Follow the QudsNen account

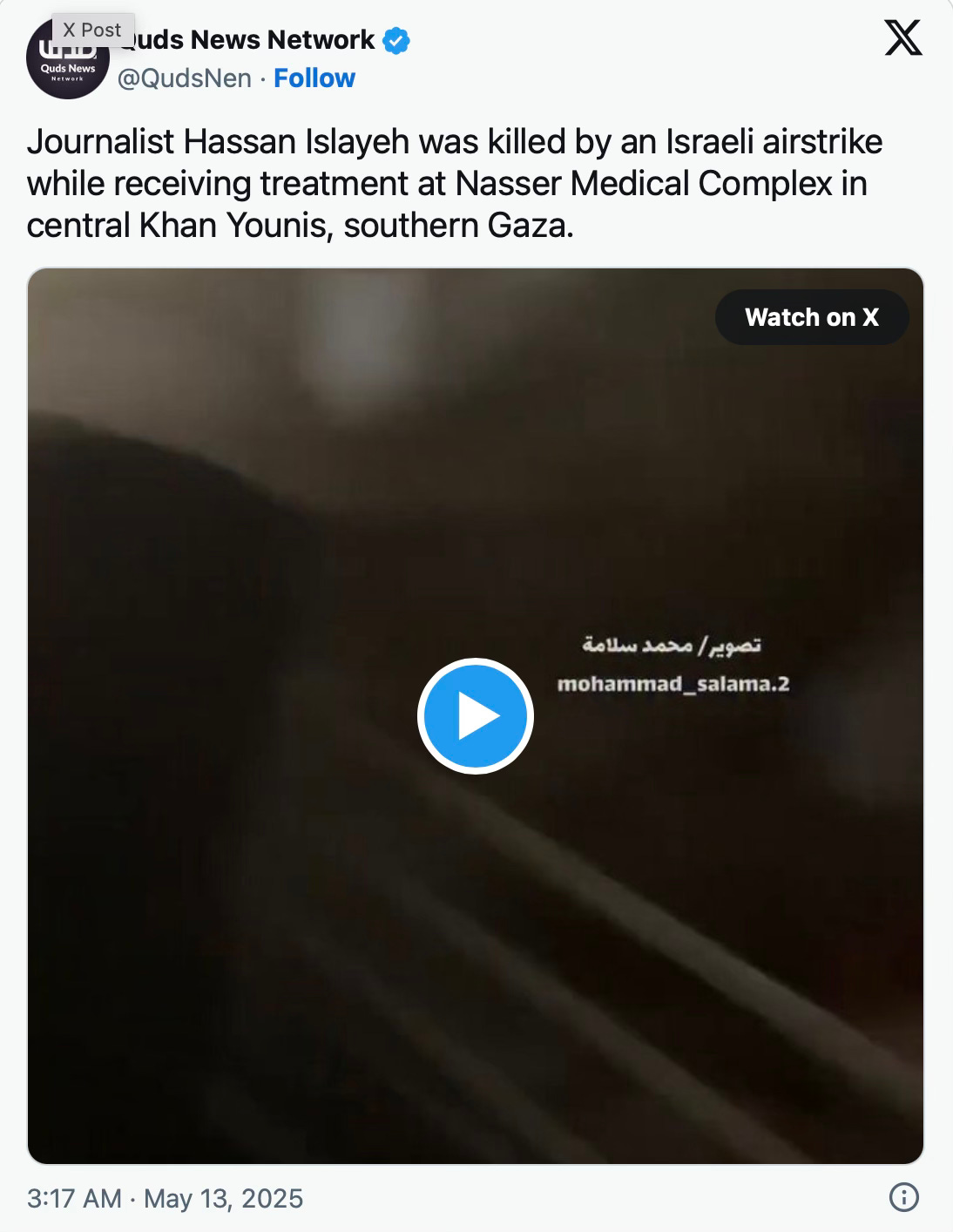point(314,78)
